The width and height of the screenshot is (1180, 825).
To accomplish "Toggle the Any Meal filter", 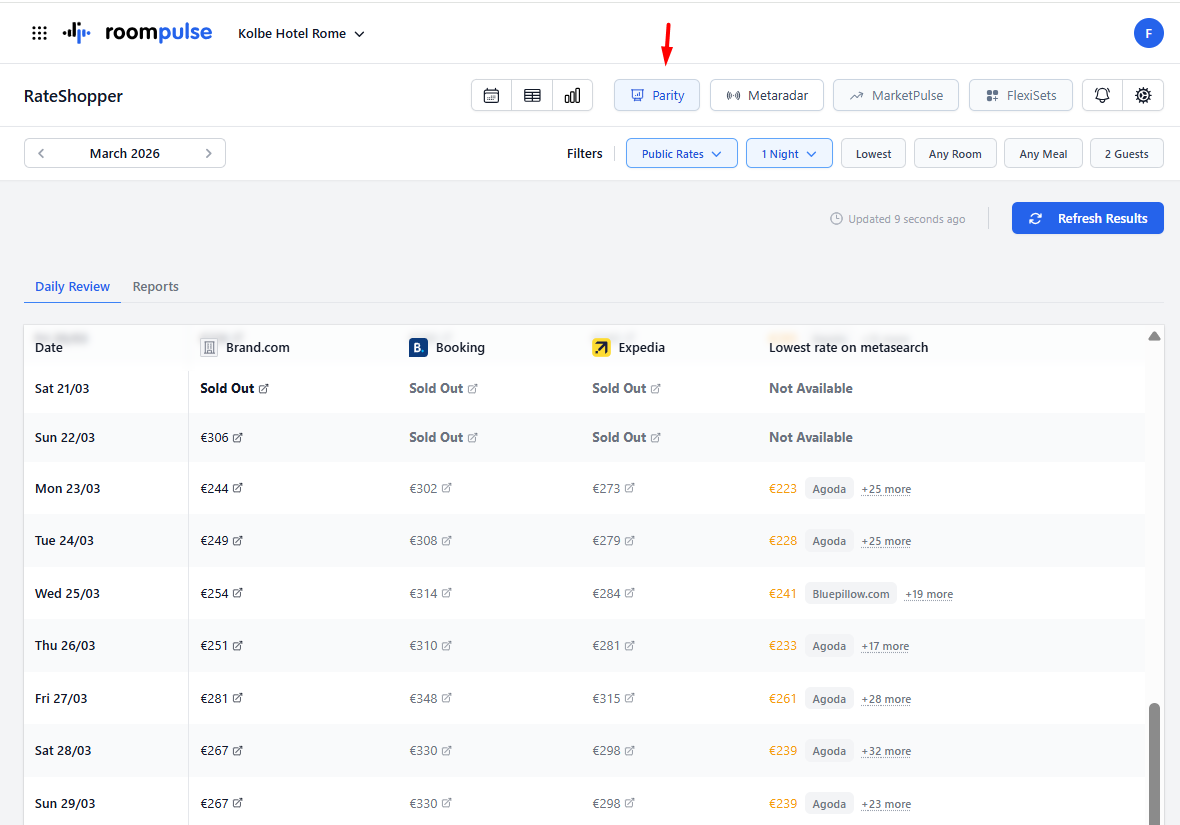I will 1043,154.
